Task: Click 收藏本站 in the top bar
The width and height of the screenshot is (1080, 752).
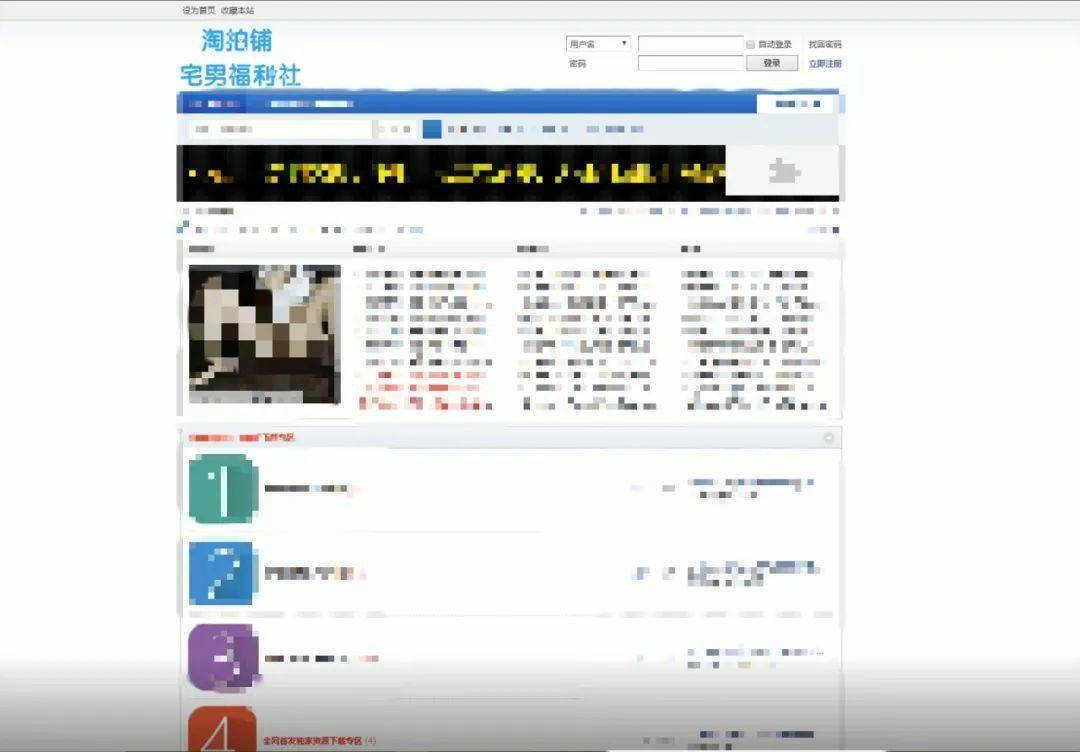Action: [237, 9]
